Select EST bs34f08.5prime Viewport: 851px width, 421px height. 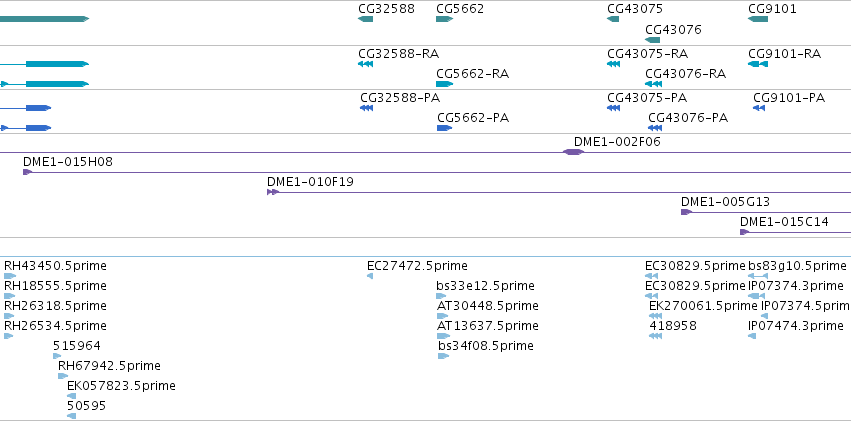[x=486, y=346]
